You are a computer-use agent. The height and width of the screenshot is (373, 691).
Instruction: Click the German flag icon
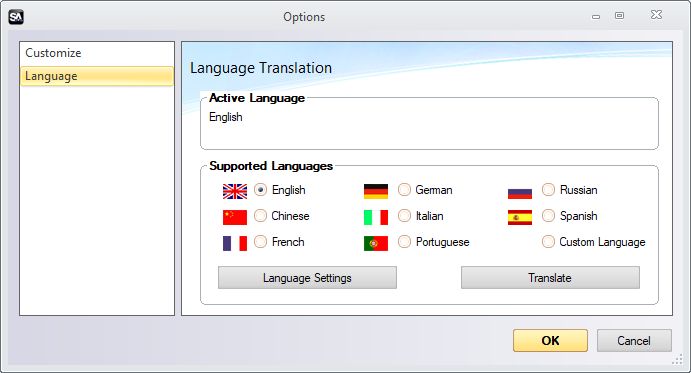(375, 191)
